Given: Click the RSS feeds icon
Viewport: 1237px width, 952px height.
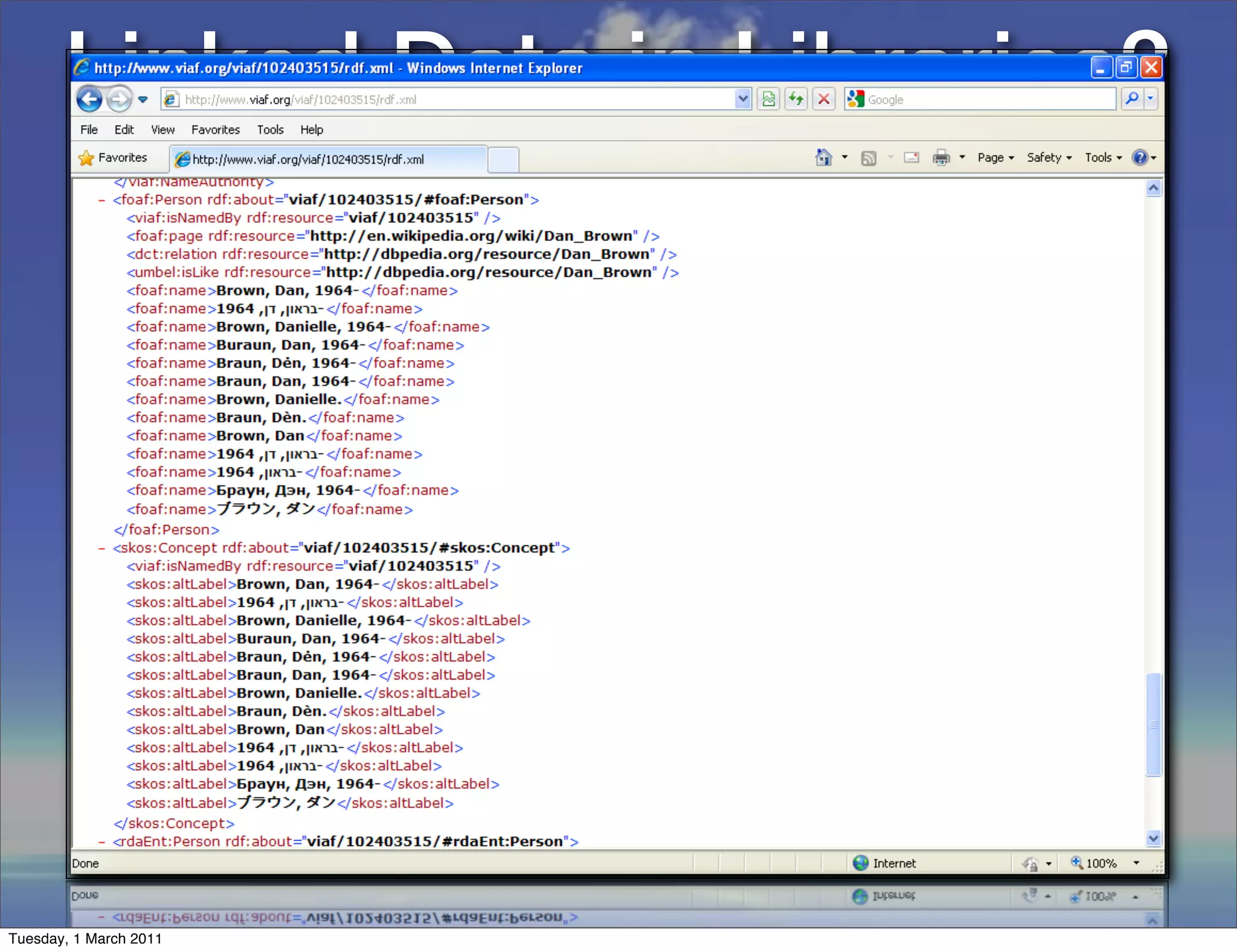Looking at the screenshot, I should (x=869, y=158).
